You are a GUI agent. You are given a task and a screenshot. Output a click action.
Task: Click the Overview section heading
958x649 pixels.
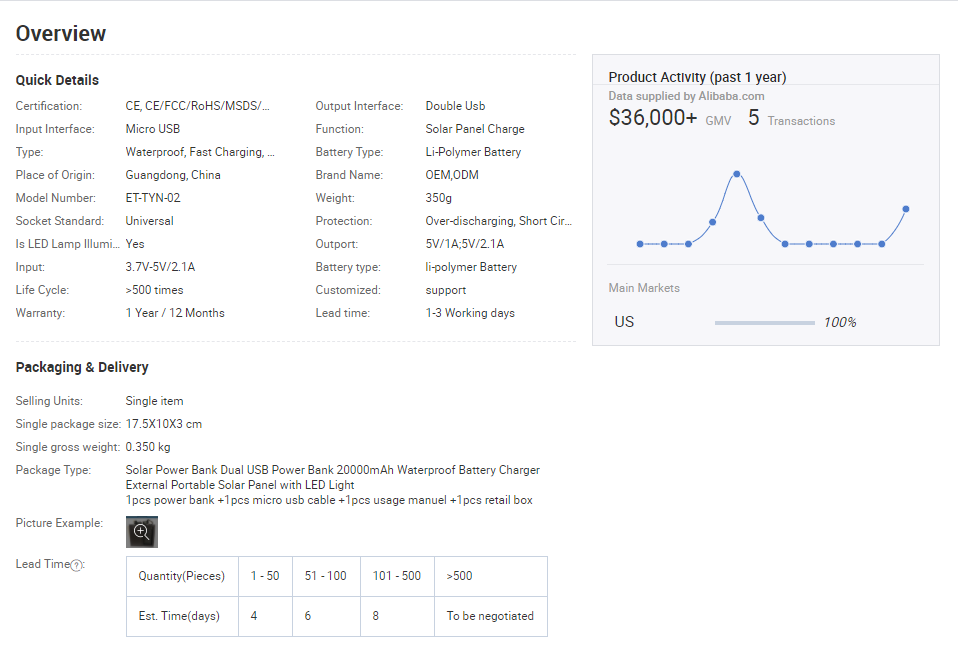click(61, 34)
